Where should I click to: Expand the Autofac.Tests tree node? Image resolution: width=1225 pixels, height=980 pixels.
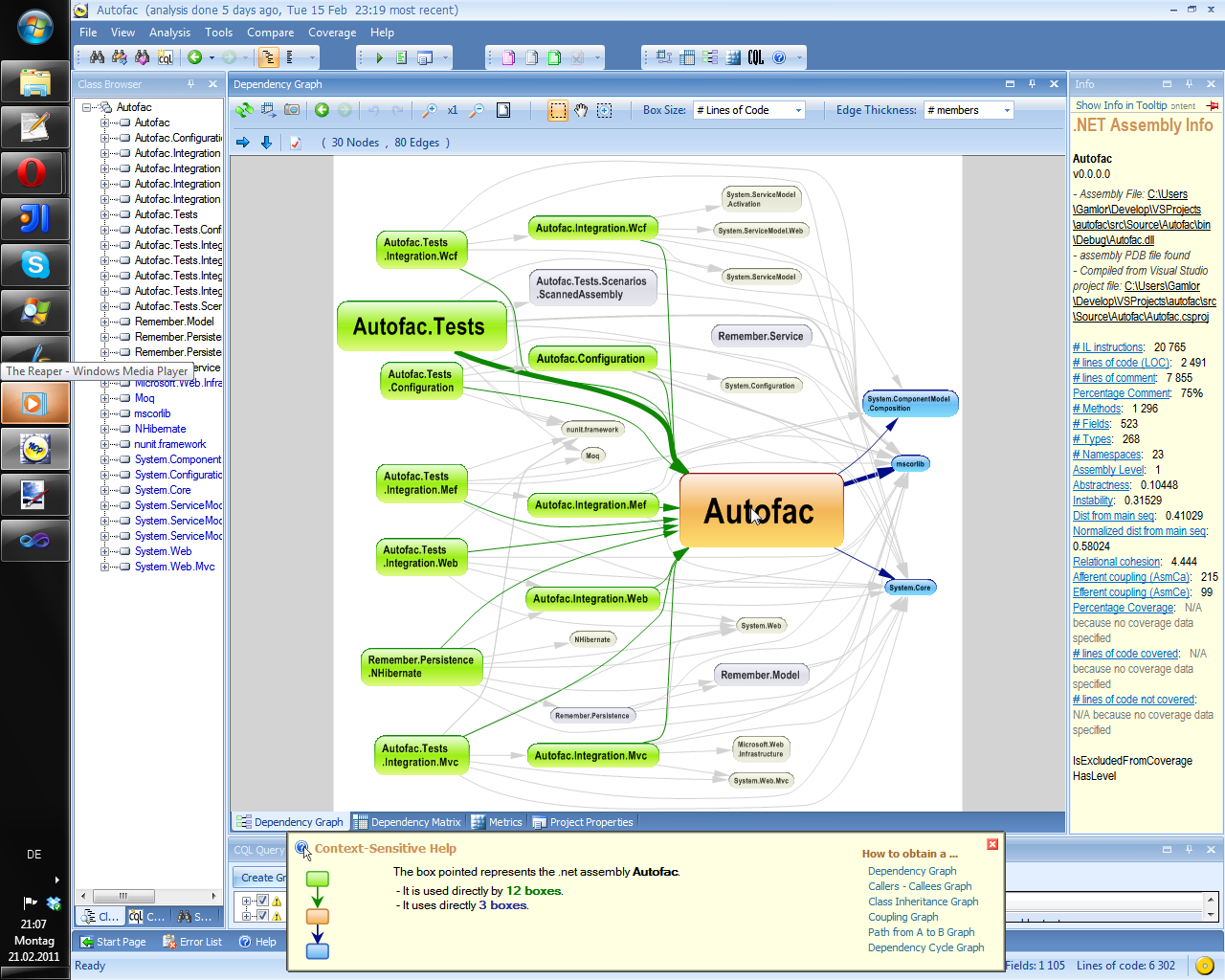pos(104,214)
